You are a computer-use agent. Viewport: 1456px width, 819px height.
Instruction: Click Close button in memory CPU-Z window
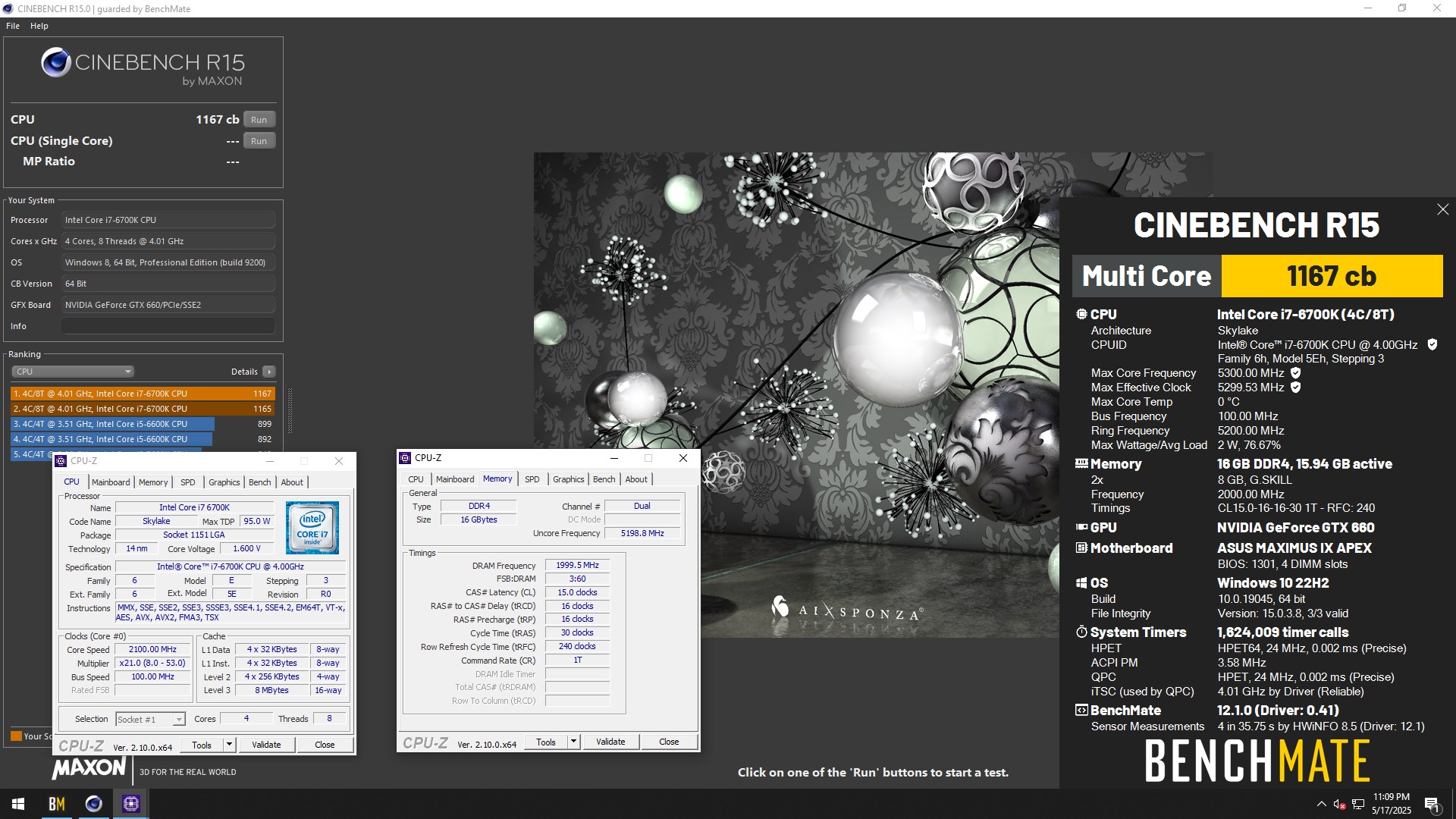669,742
